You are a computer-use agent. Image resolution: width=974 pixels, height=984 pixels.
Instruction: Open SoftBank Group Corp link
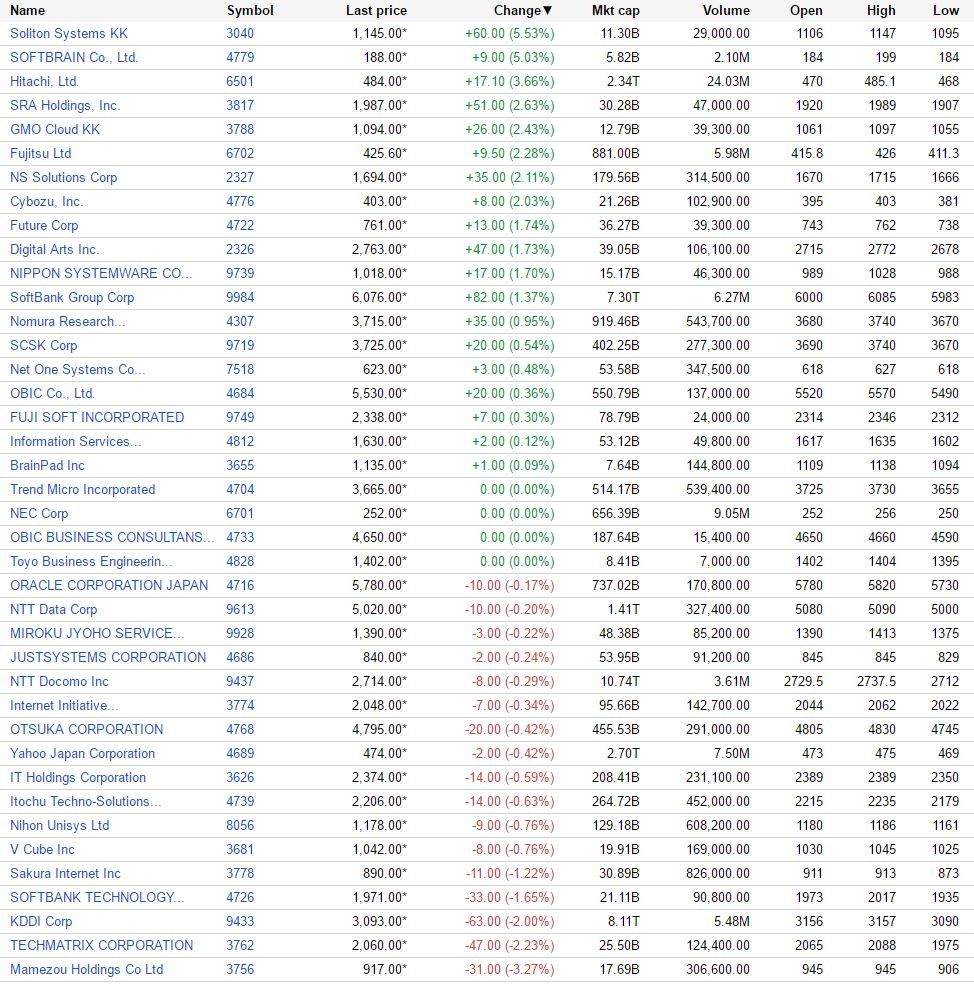click(x=72, y=297)
